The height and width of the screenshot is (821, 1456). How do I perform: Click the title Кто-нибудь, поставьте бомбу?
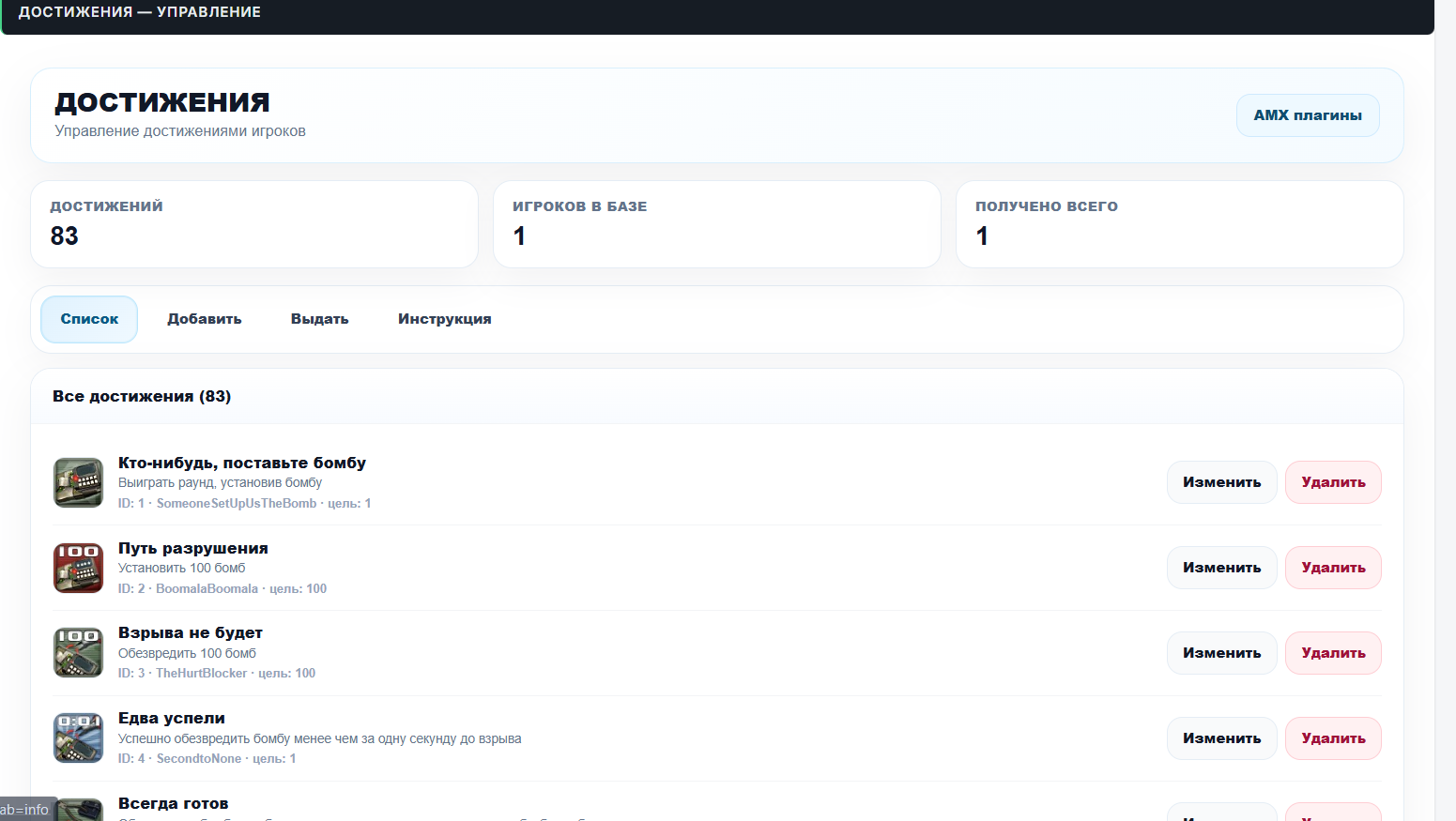pyautogui.click(x=242, y=463)
